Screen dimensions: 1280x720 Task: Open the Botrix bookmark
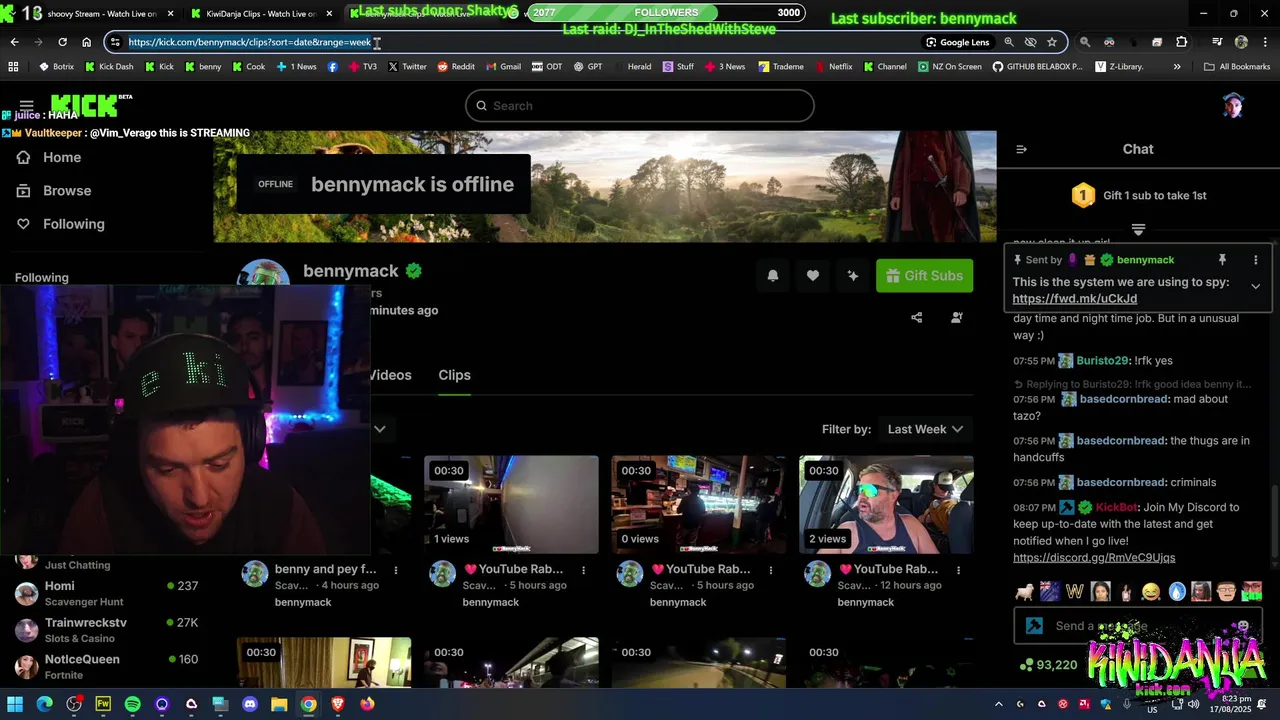(56, 67)
